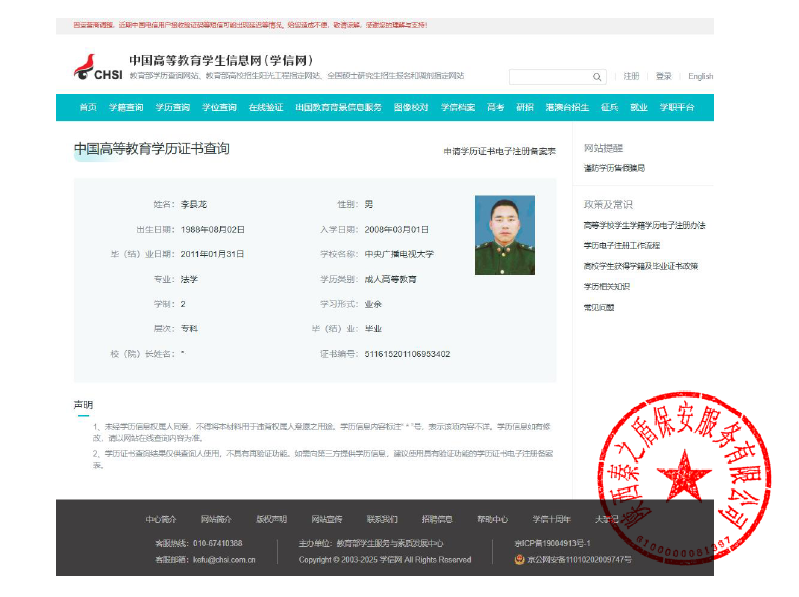
Task: Open 港澳台招生 navigation item
Action: 567,107
